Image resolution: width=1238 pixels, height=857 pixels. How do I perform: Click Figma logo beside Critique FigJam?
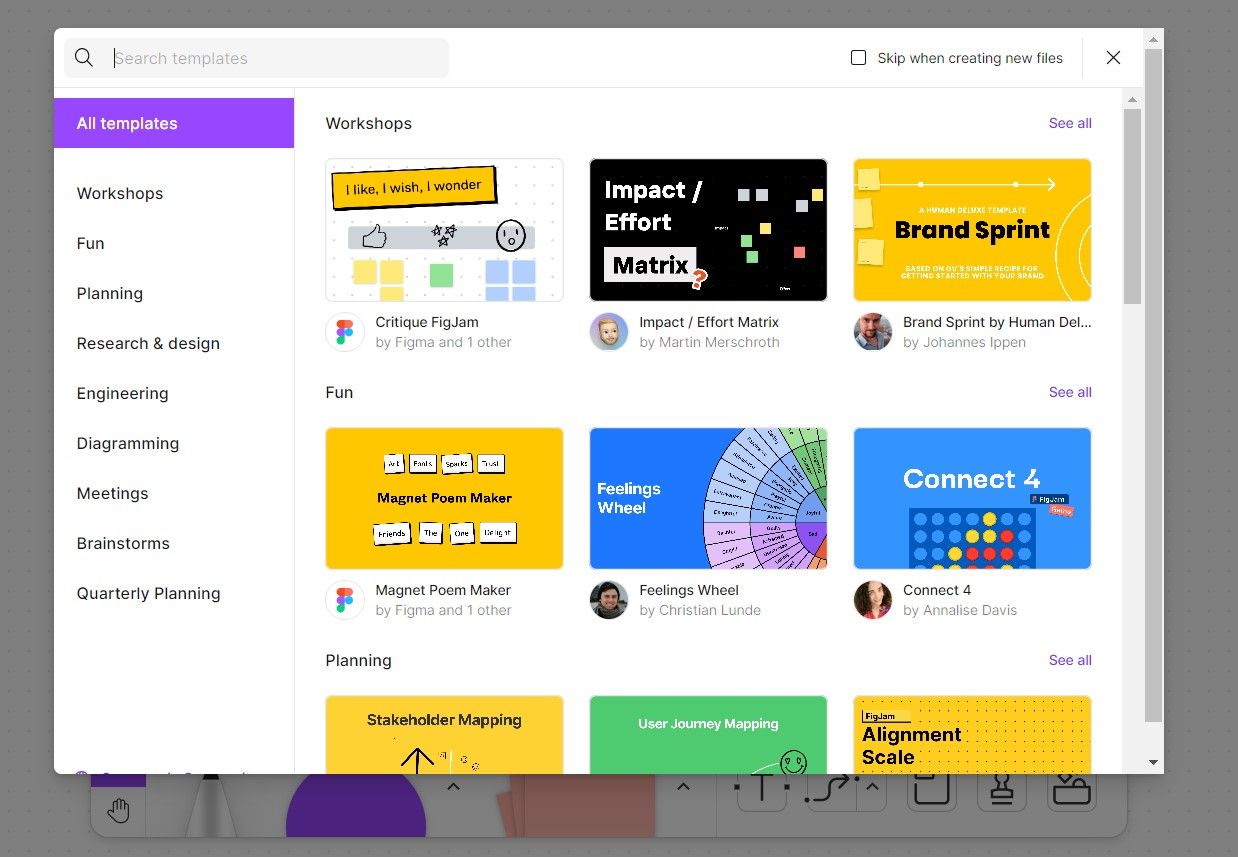point(345,332)
